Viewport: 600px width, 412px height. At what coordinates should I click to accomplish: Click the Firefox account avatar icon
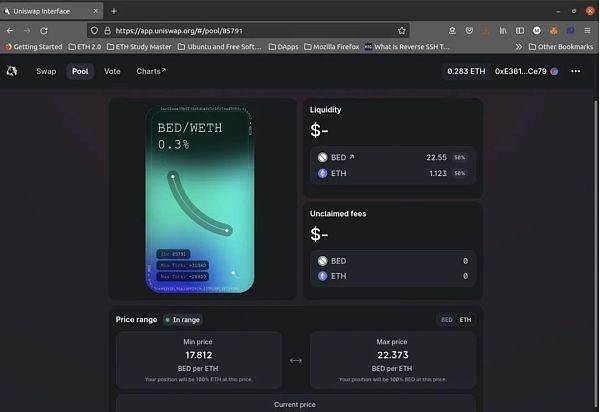point(536,31)
